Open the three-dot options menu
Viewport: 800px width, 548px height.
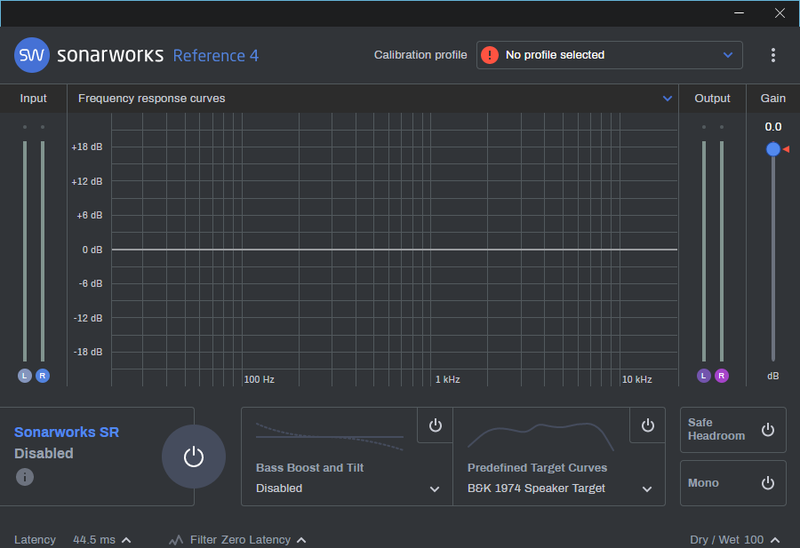(773, 55)
